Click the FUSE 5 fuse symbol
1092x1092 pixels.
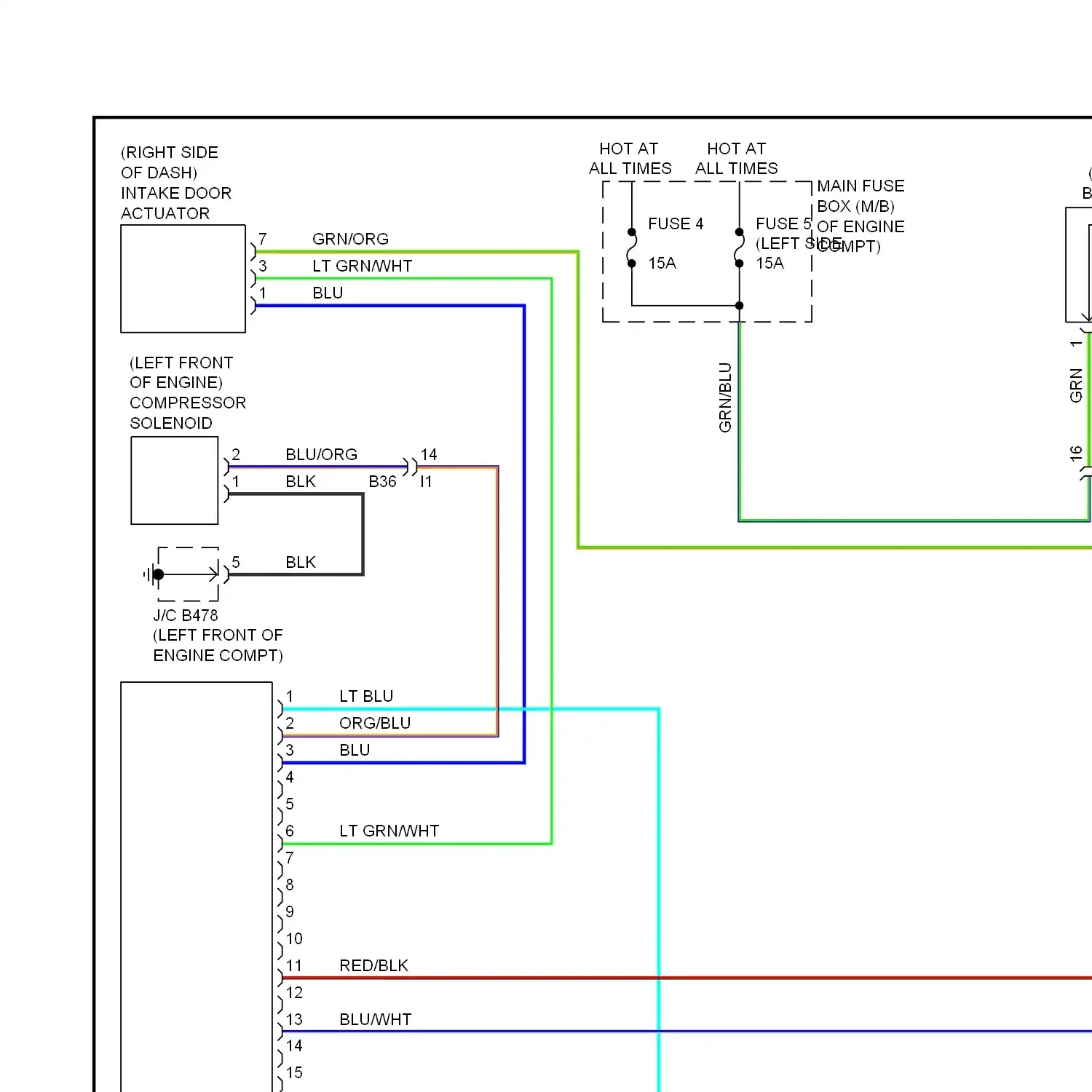pos(740,248)
